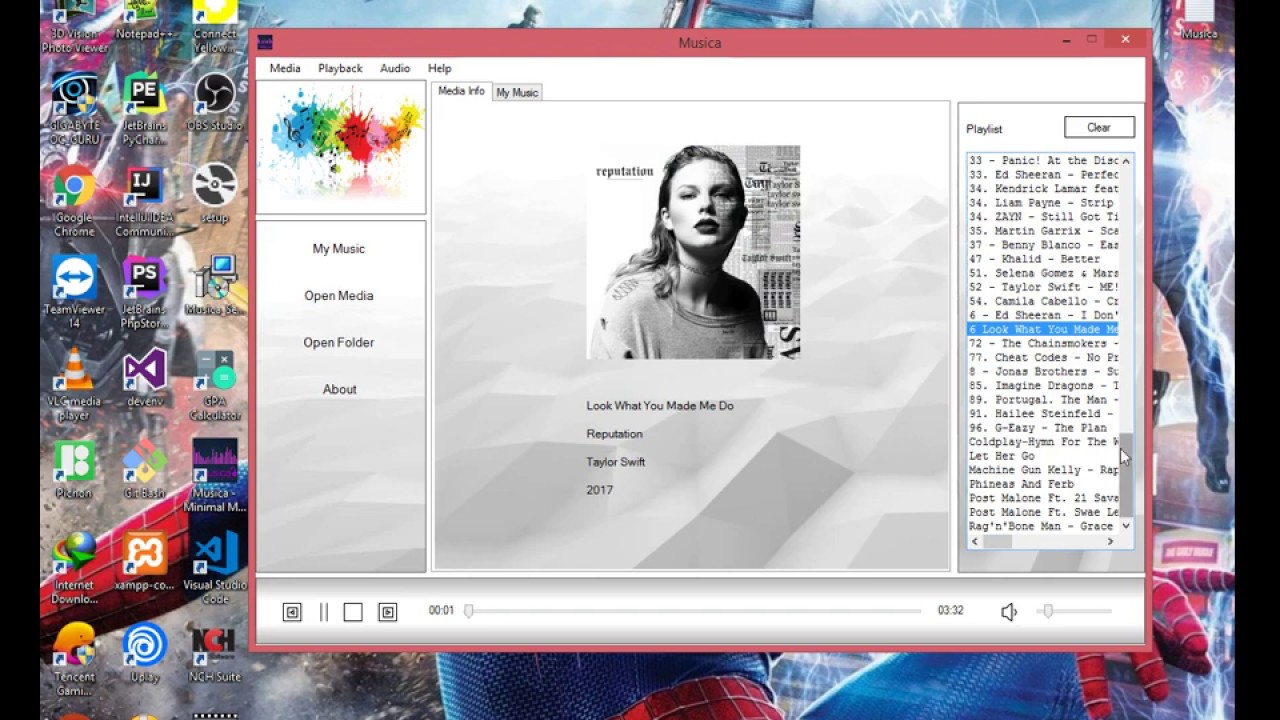Switch to the Media Info tab
1280x720 pixels.
click(461, 91)
